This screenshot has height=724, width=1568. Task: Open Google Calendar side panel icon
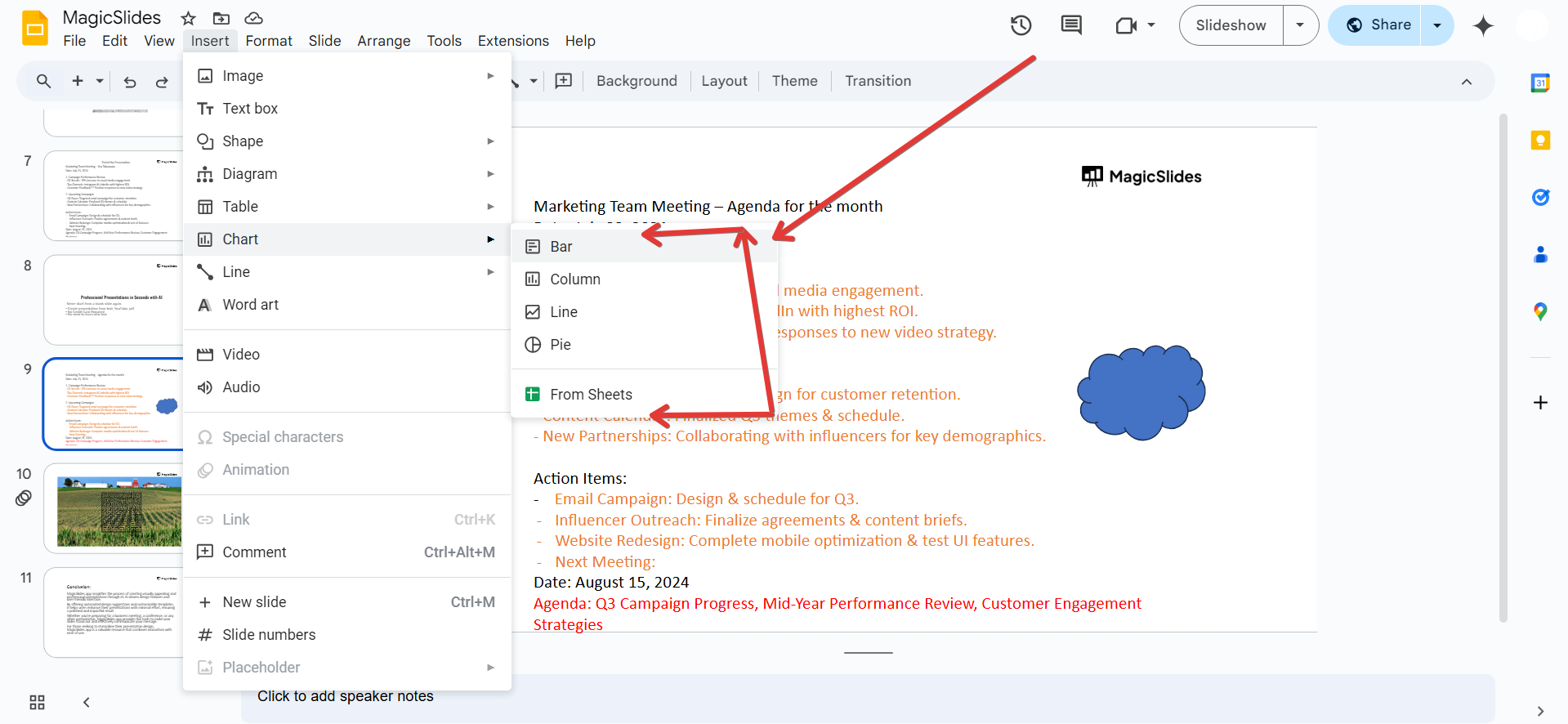pos(1540,83)
